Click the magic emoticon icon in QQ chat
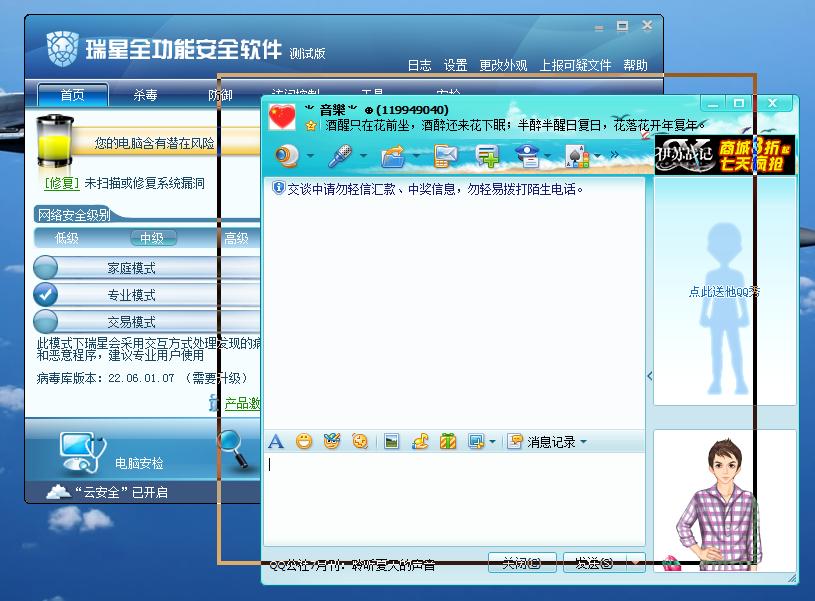 pos(332,441)
